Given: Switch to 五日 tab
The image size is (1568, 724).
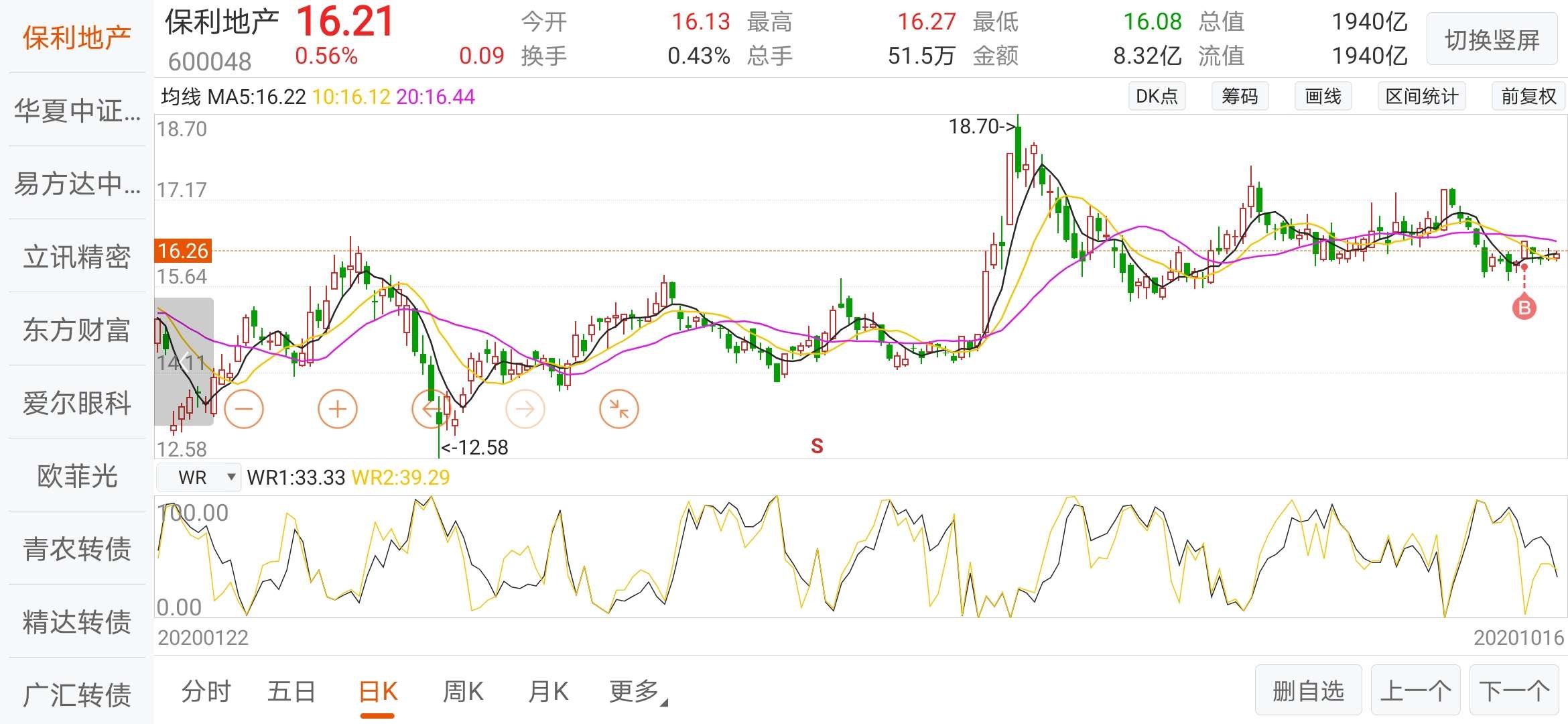Looking at the screenshot, I should (291, 691).
